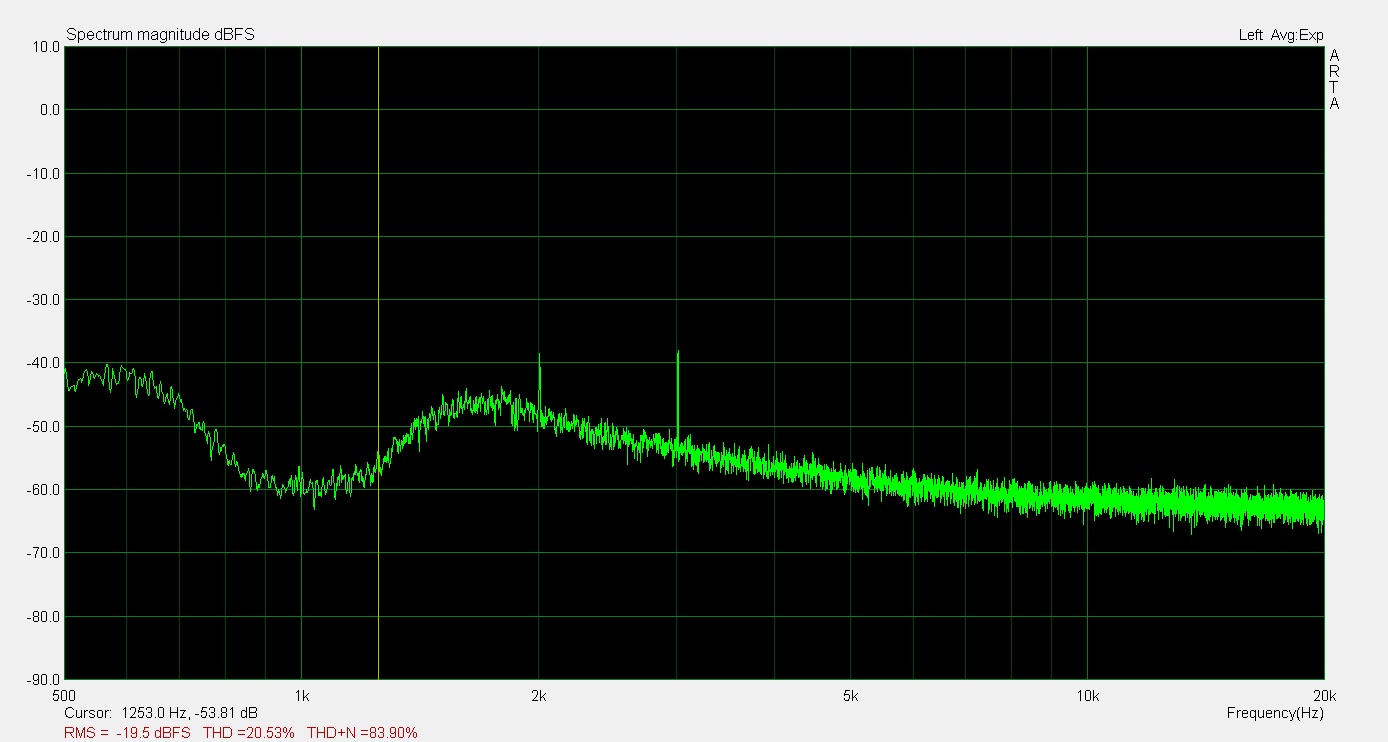Click the 'THD =20.53%' value

249,732
